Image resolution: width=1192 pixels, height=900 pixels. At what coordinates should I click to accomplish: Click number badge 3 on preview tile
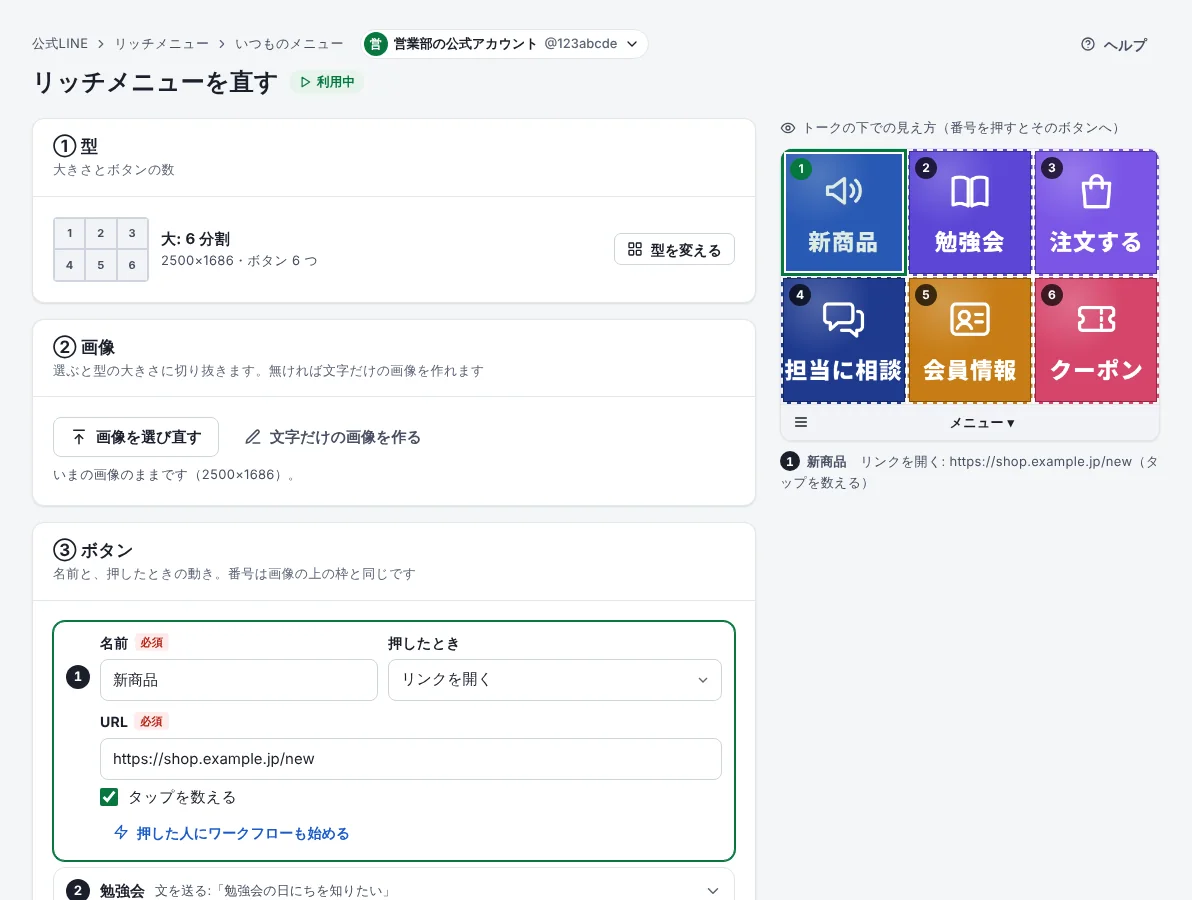pyautogui.click(x=1051, y=168)
